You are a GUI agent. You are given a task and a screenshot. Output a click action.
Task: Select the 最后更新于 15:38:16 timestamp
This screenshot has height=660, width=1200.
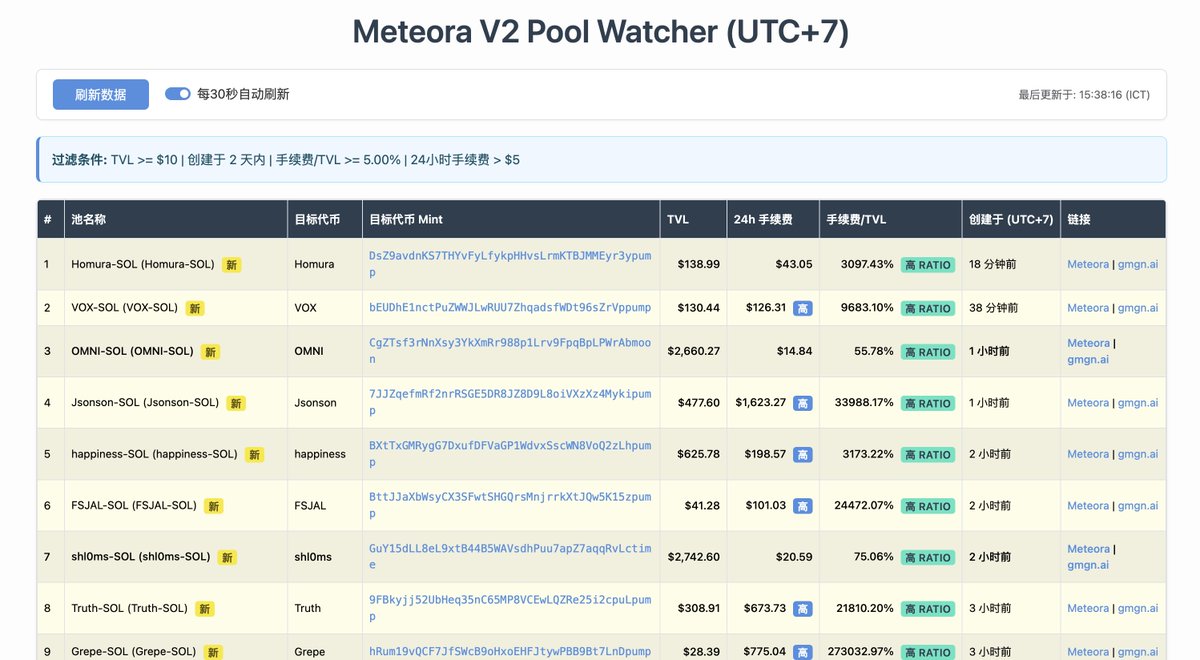1084,95
